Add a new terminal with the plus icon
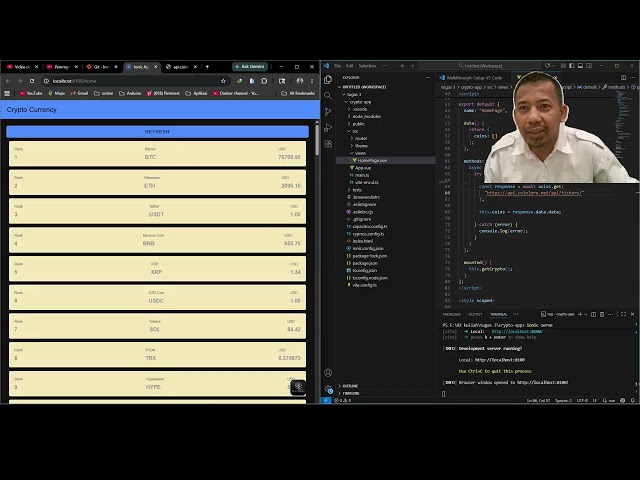The image size is (640, 480). (x=580, y=314)
